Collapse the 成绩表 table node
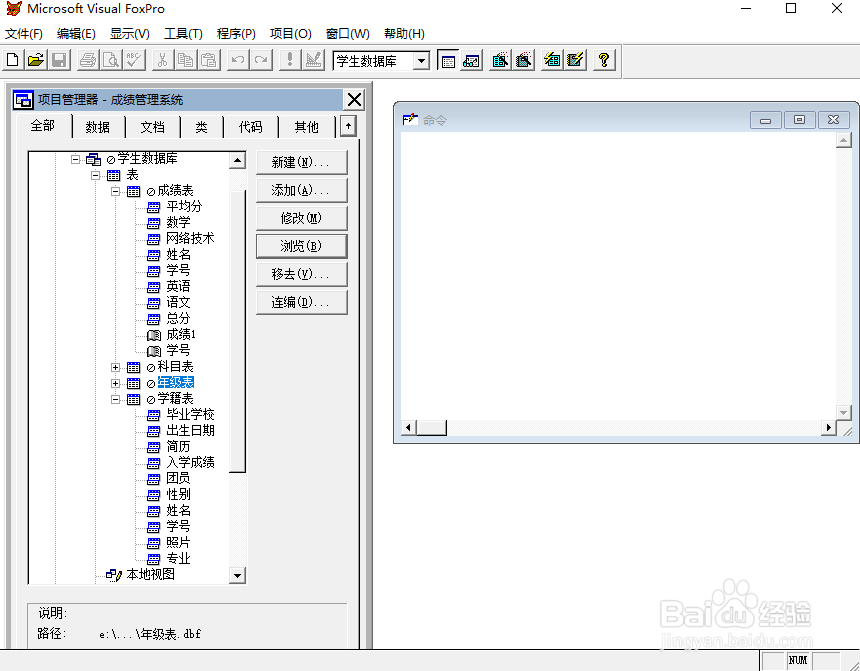This screenshot has width=860, height=671. [116, 191]
